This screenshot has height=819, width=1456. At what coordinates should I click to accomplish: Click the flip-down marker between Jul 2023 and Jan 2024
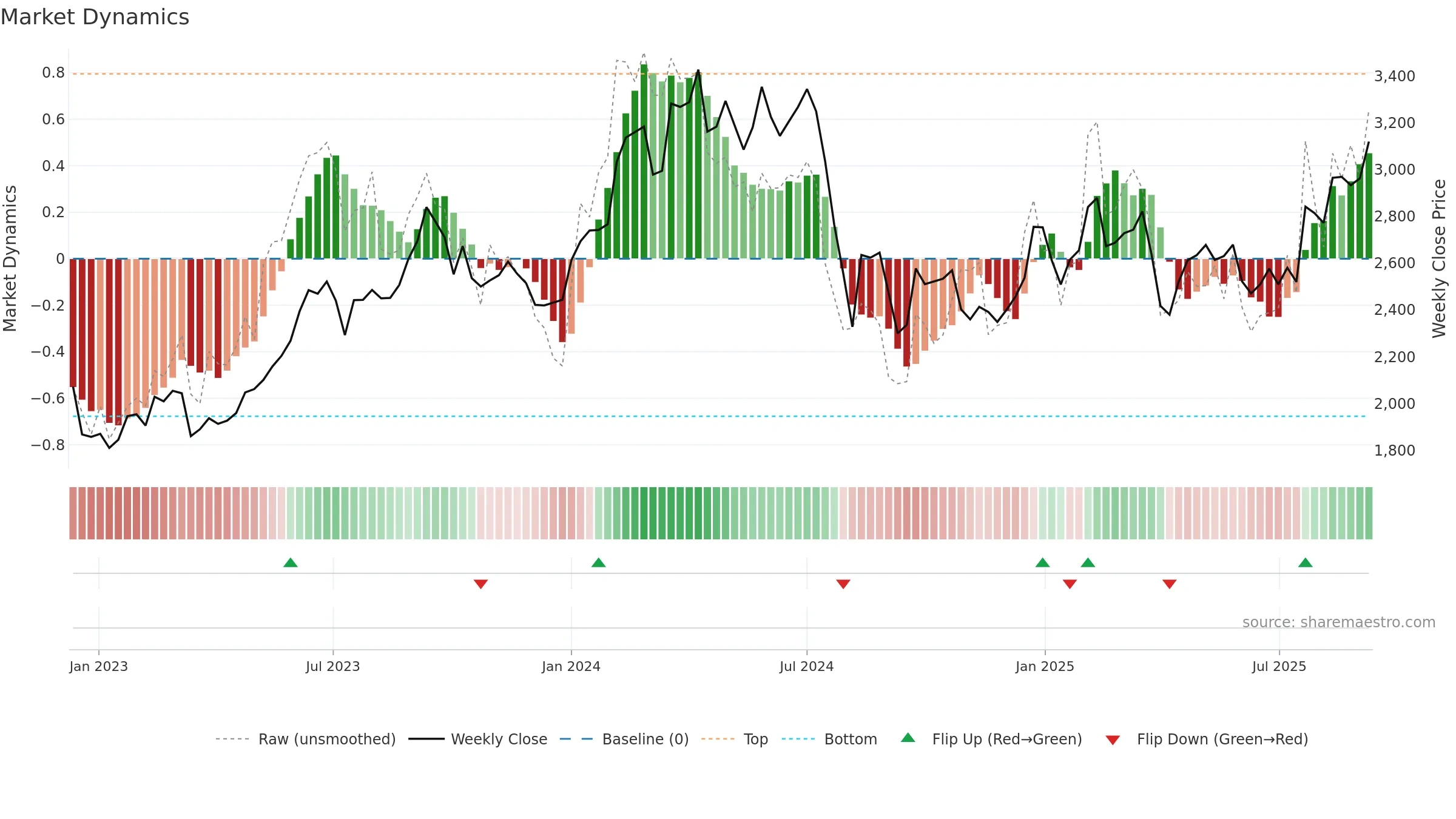[481, 584]
